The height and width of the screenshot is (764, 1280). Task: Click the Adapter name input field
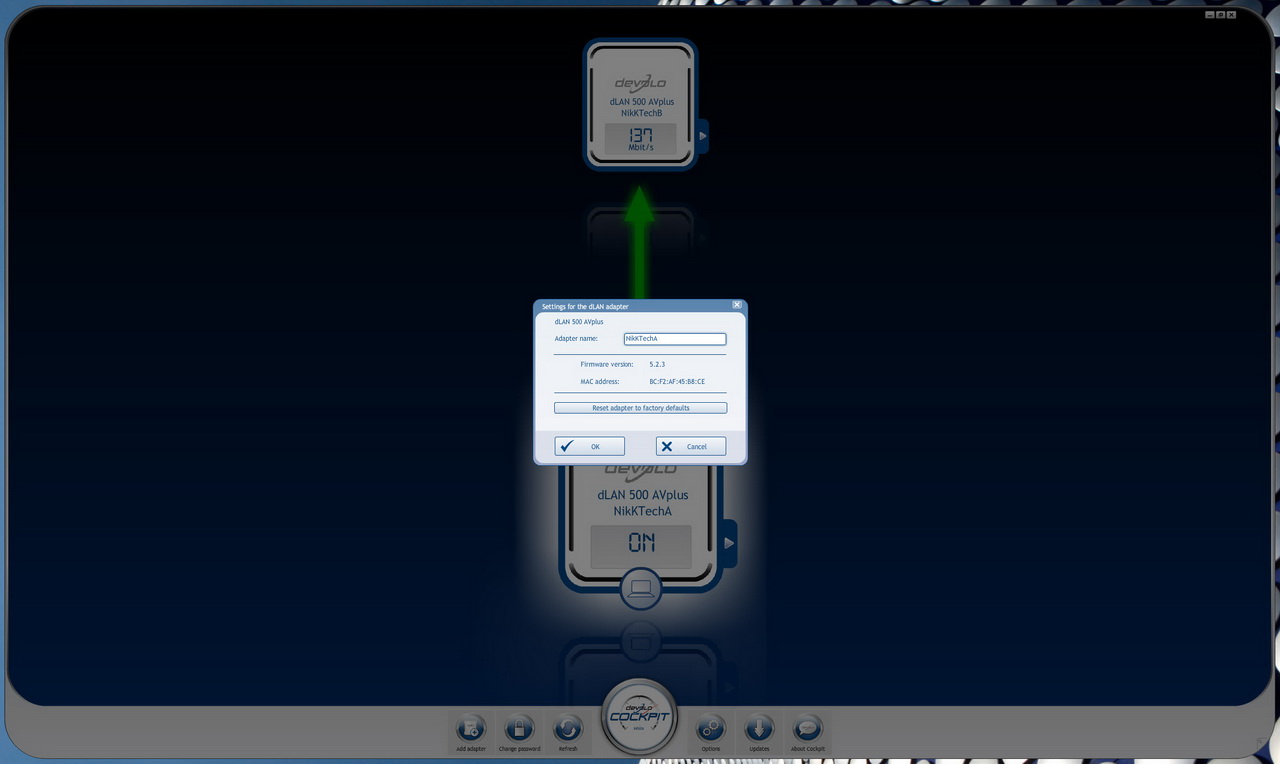pyautogui.click(x=675, y=339)
